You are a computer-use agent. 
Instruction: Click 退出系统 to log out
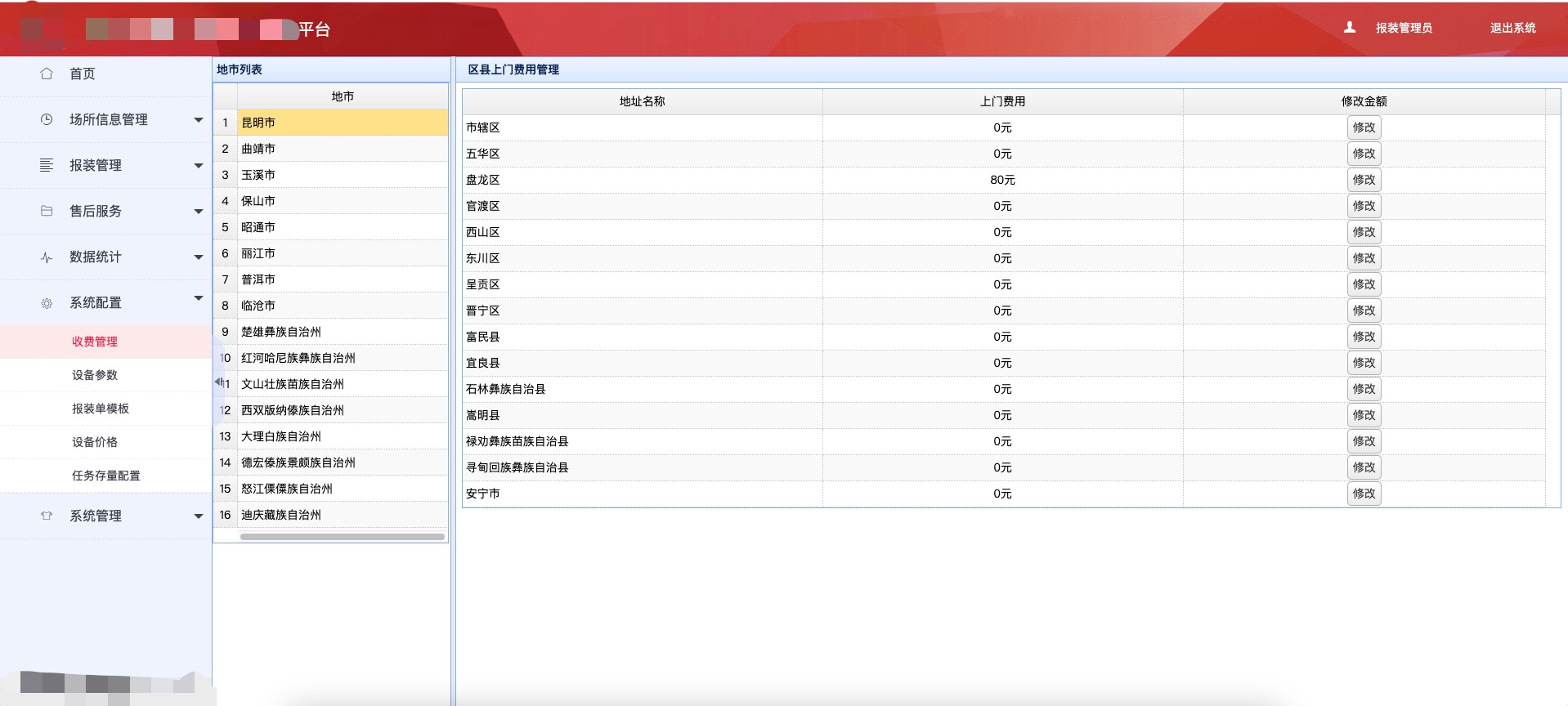click(x=1512, y=28)
